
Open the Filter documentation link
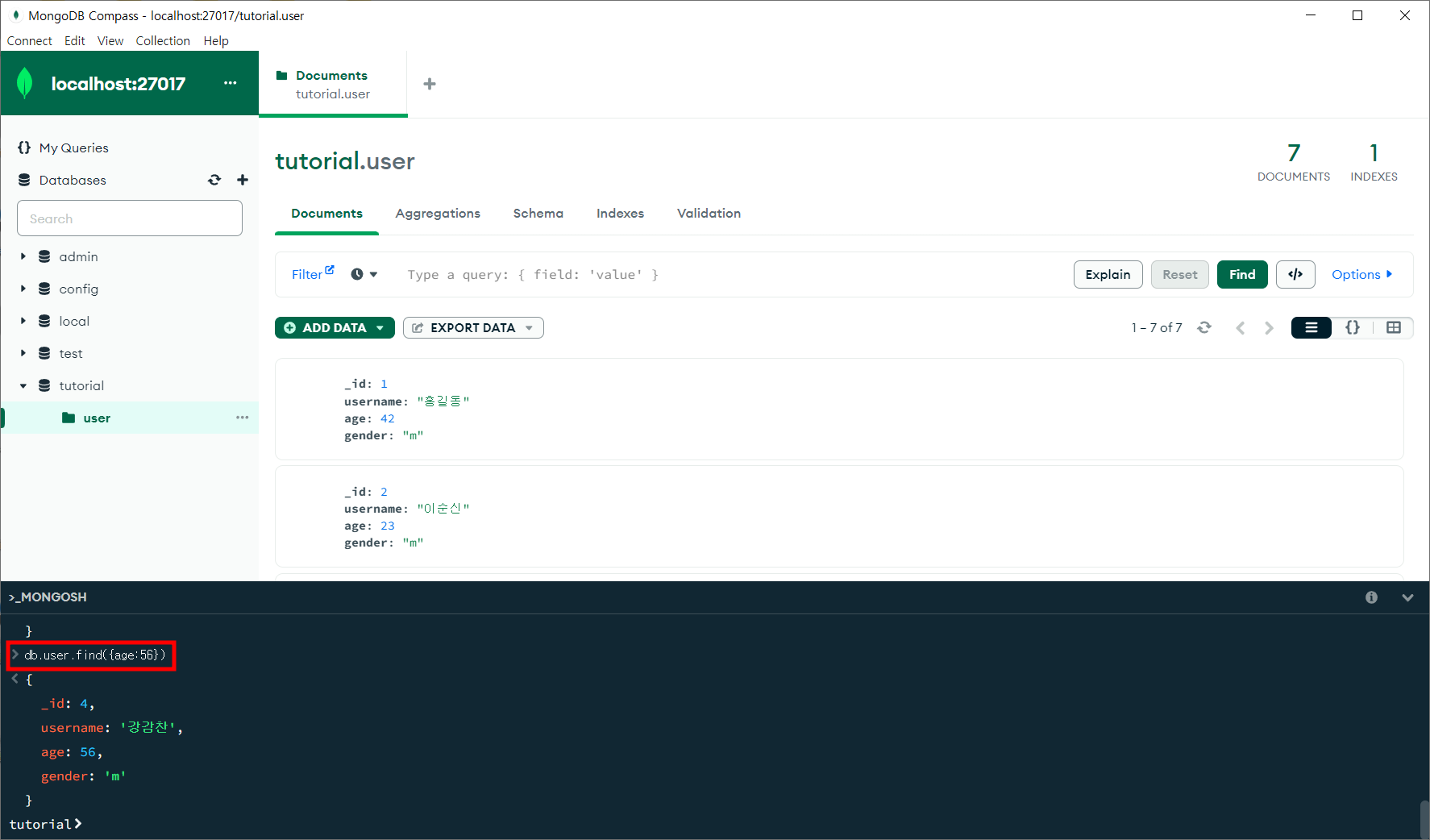pyautogui.click(x=313, y=274)
